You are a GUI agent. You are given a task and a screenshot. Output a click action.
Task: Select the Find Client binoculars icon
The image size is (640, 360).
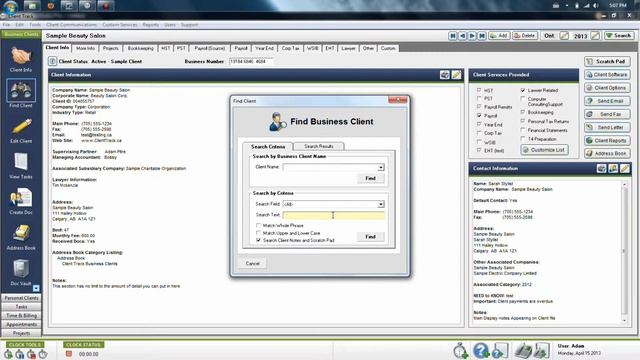click(21, 91)
